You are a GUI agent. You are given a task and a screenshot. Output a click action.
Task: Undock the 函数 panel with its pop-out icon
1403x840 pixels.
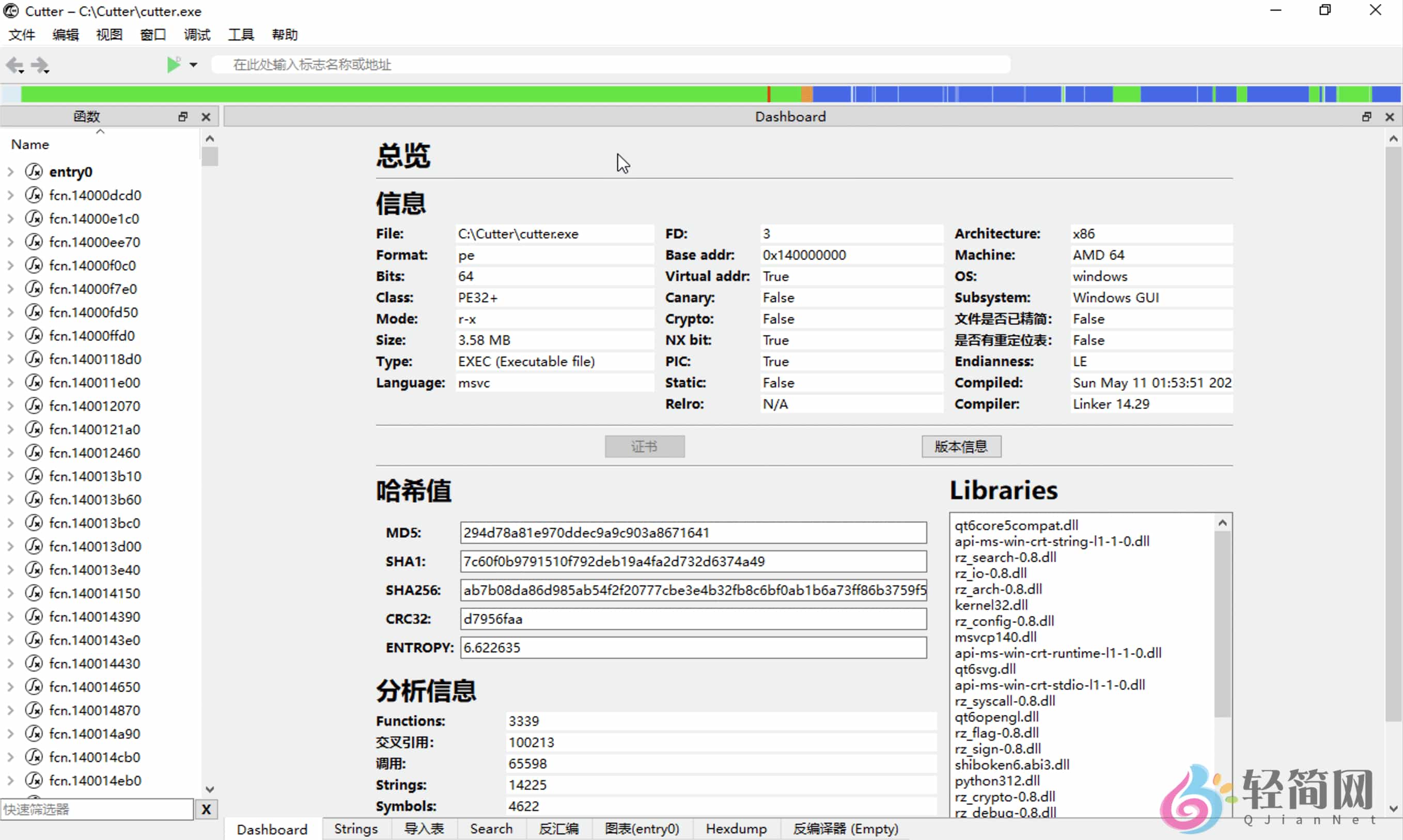pyautogui.click(x=183, y=116)
